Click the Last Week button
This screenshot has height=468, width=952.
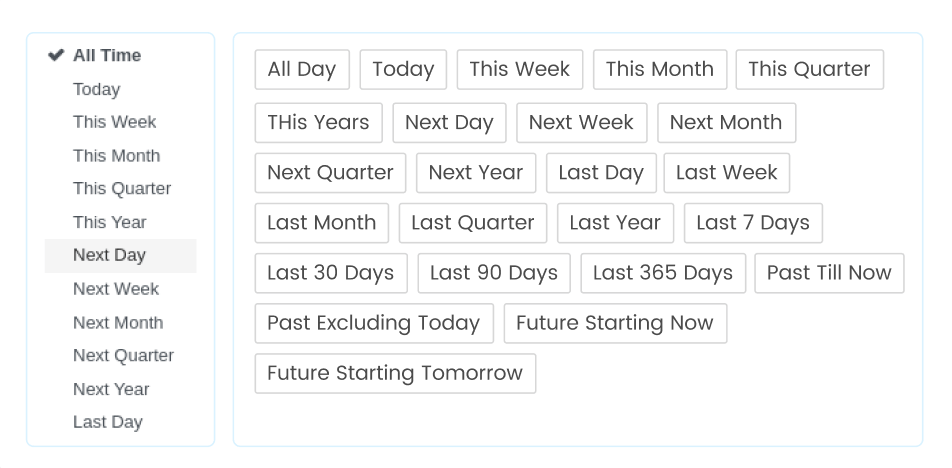click(x=727, y=172)
